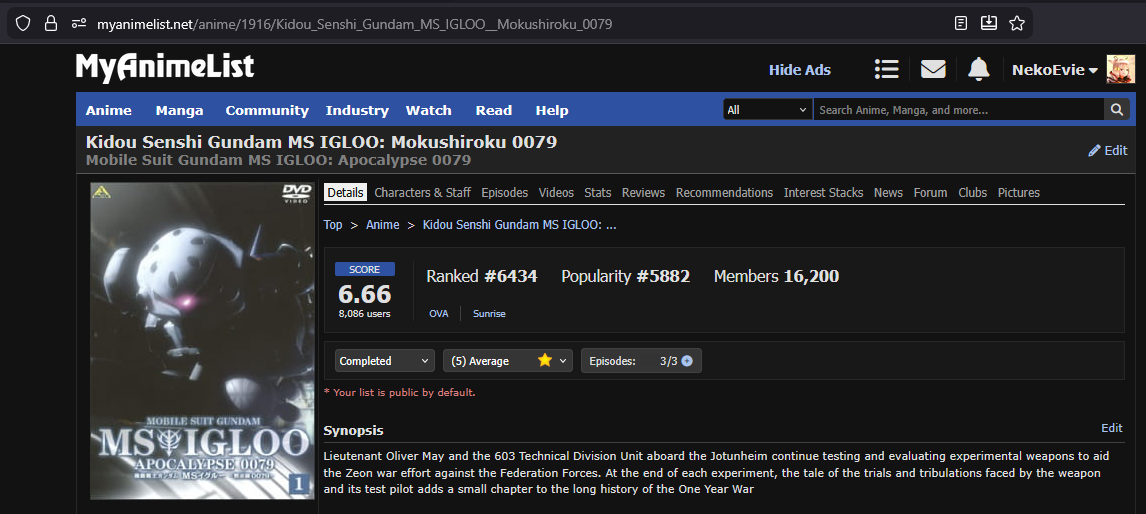Bookmark this page with the star icon
Viewport: 1146px width, 514px height.
tap(1017, 23)
